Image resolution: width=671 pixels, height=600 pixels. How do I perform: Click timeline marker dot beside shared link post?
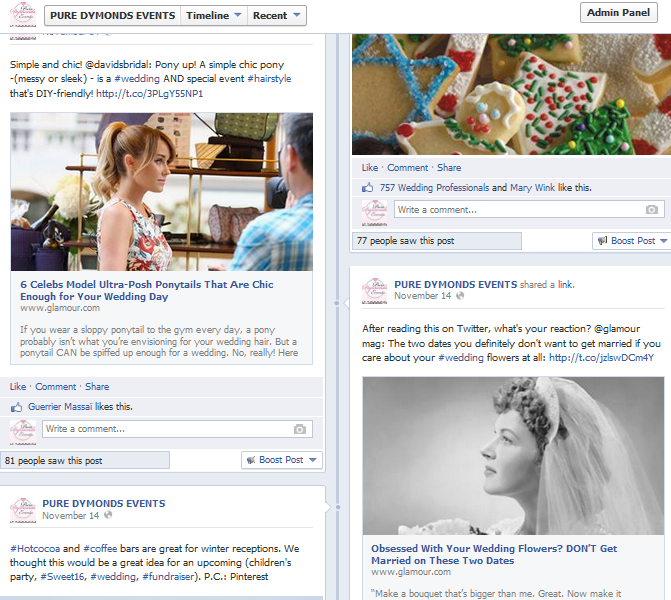(x=337, y=303)
